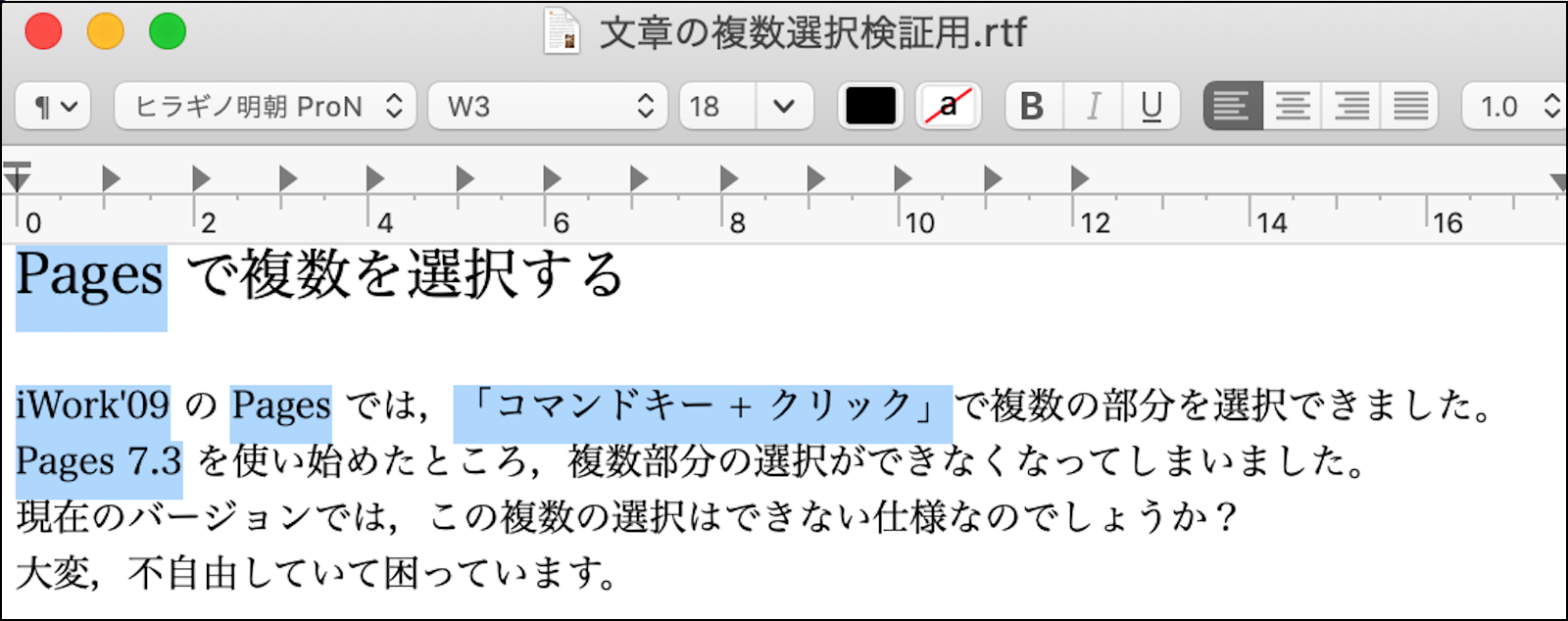Click the document proxy icon in title bar
This screenshot has height=621, width=1568.
[x=562, y=31]
